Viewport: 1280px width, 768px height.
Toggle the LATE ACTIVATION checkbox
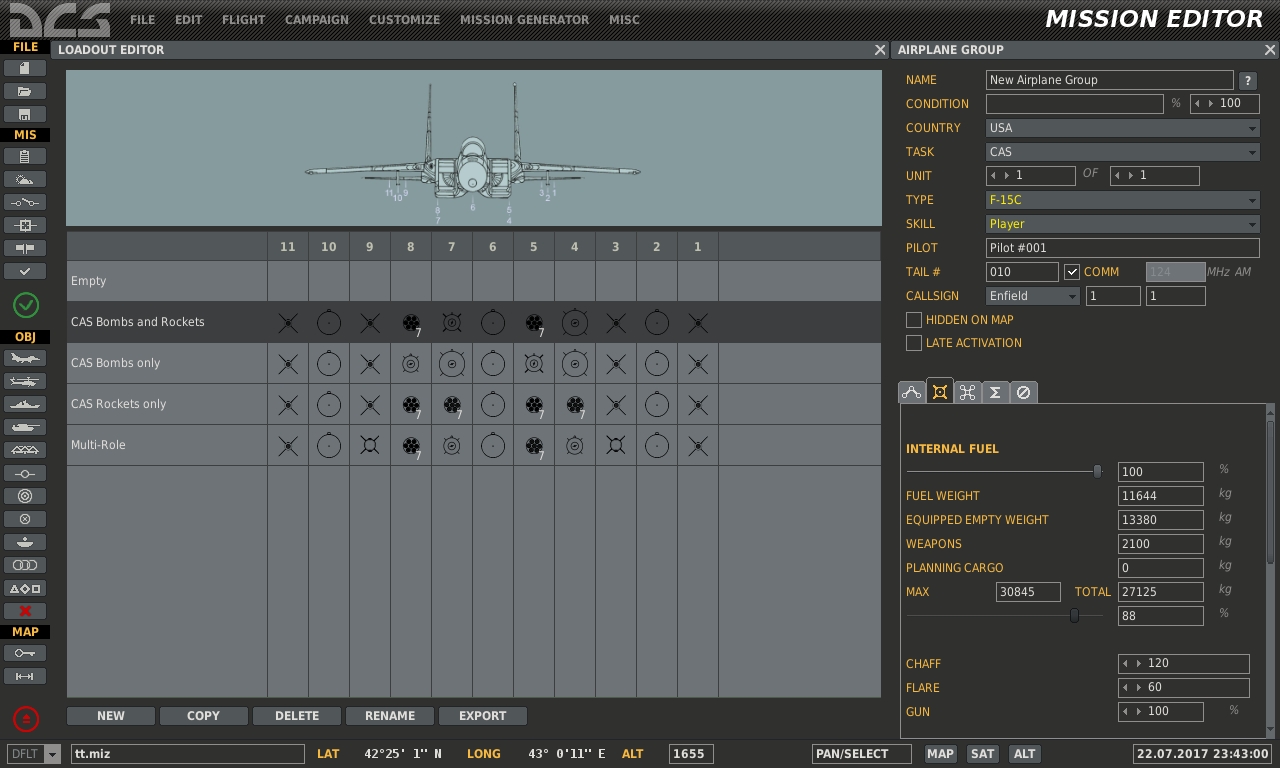[914, 343]
